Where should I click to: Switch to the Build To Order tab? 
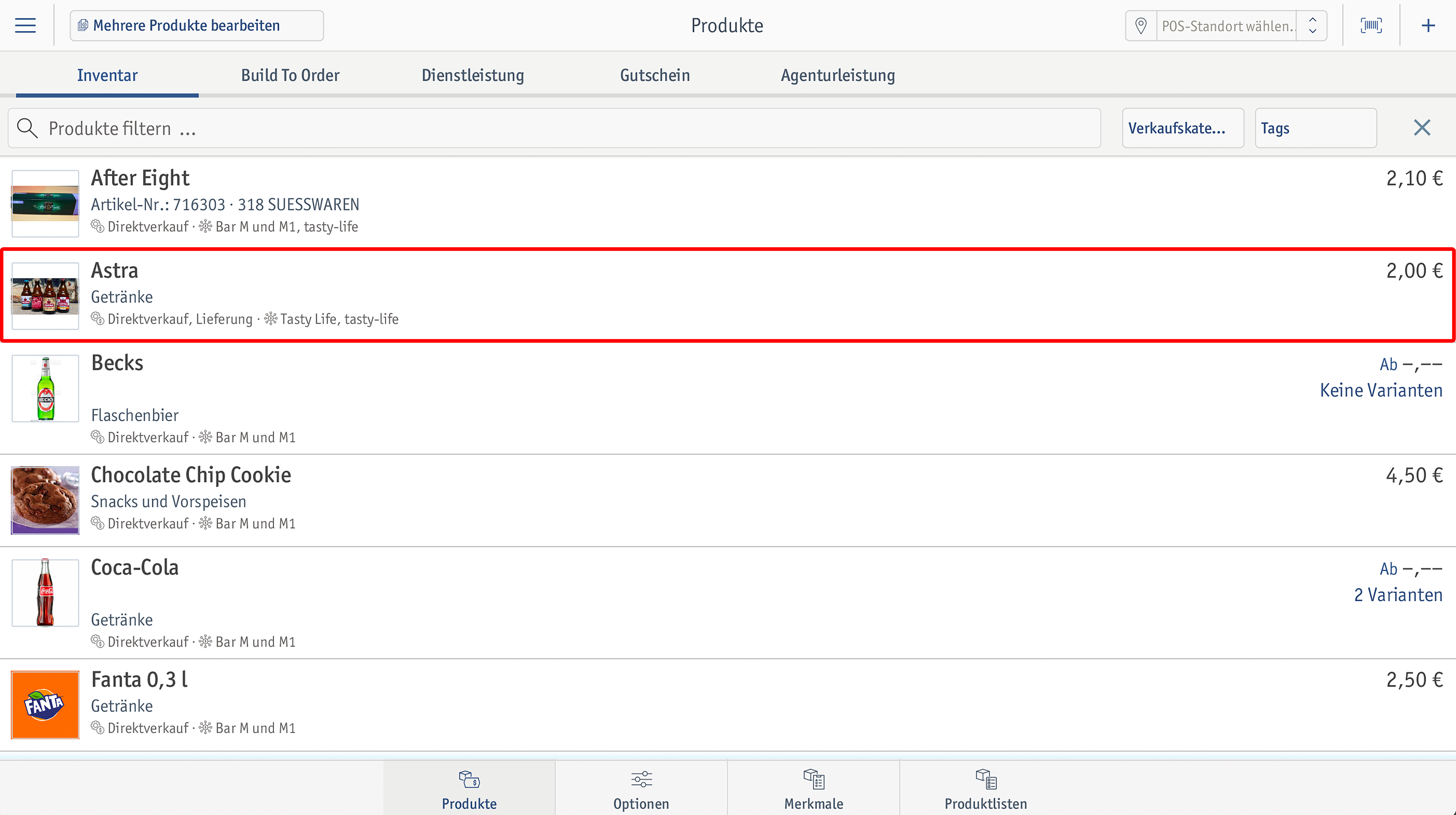pos(290,75)
